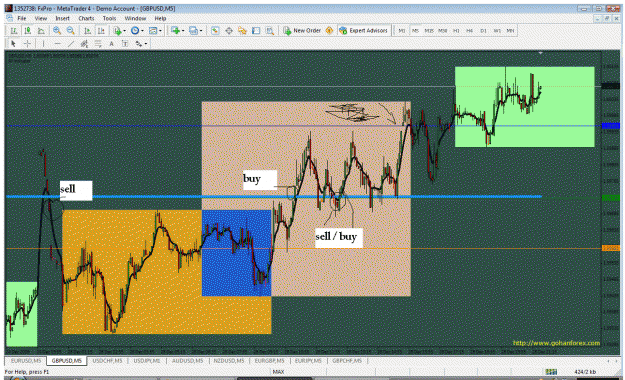The image size is (625, 380).
Task: Switch to M30 timeframe
Action: pyautogui.click(x=442, y=31)
